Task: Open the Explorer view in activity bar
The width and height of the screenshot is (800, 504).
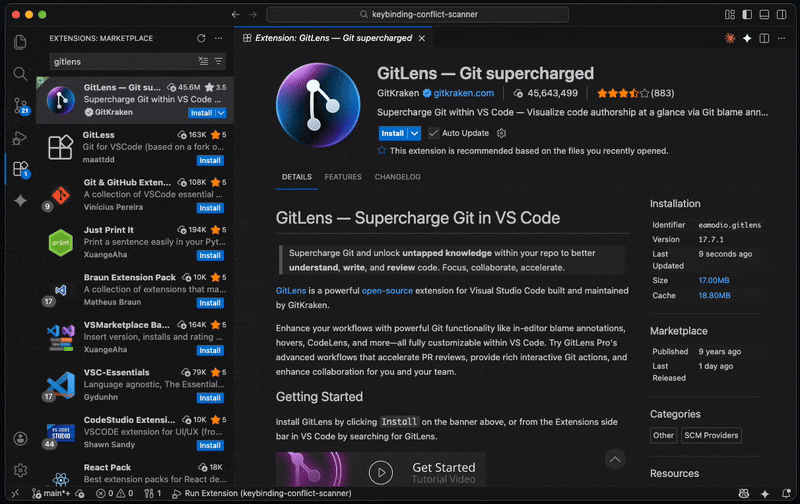Action: [20, 41]
